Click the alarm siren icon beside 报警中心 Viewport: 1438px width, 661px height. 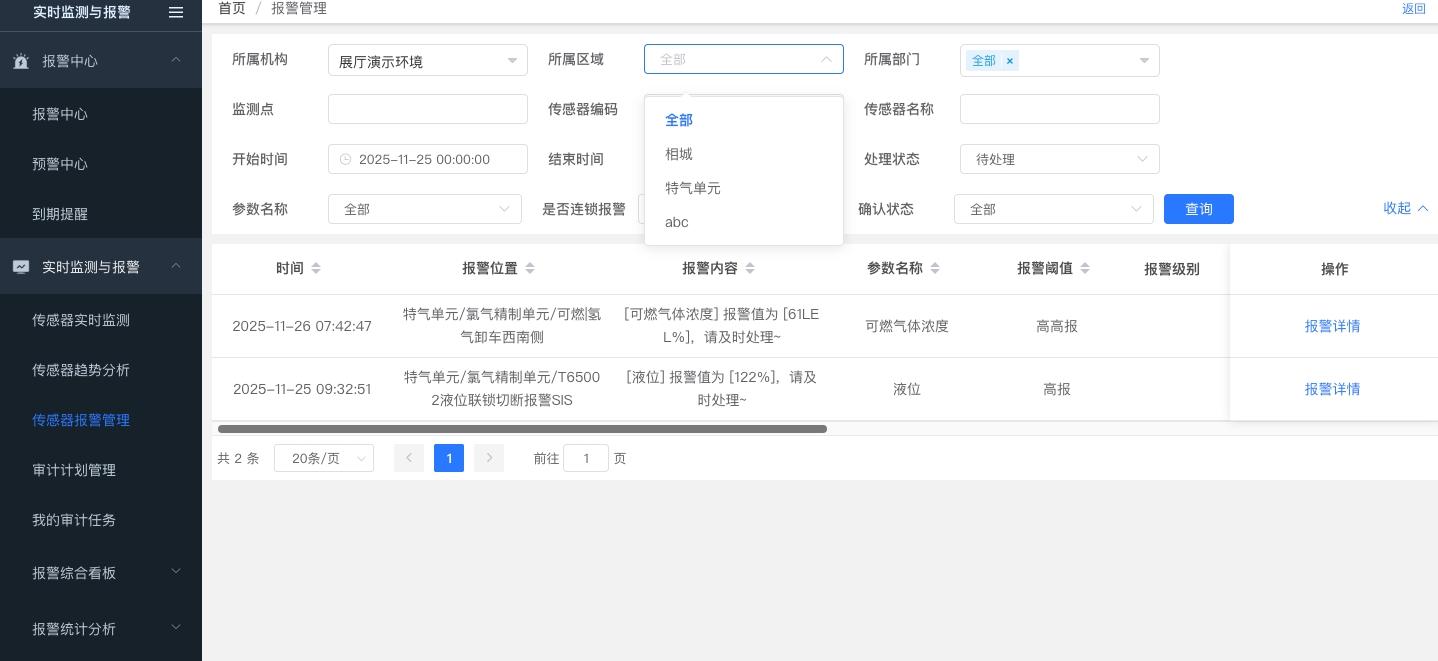click(x=21, y=61)
